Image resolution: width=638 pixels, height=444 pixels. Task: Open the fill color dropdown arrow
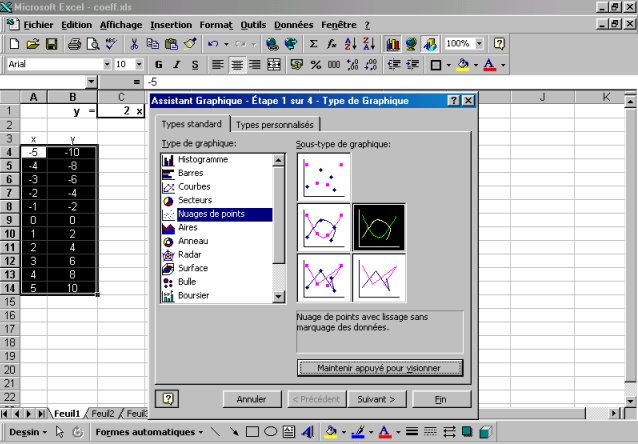(x=476, y=65)
